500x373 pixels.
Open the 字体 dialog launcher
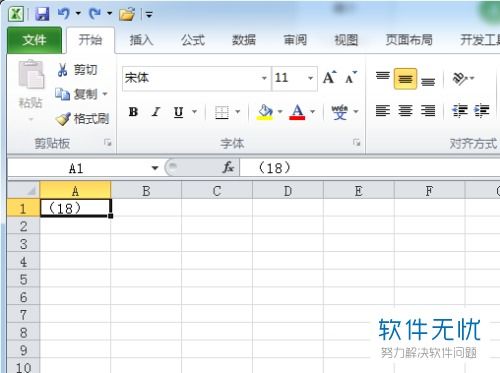(x=357, y=143)
